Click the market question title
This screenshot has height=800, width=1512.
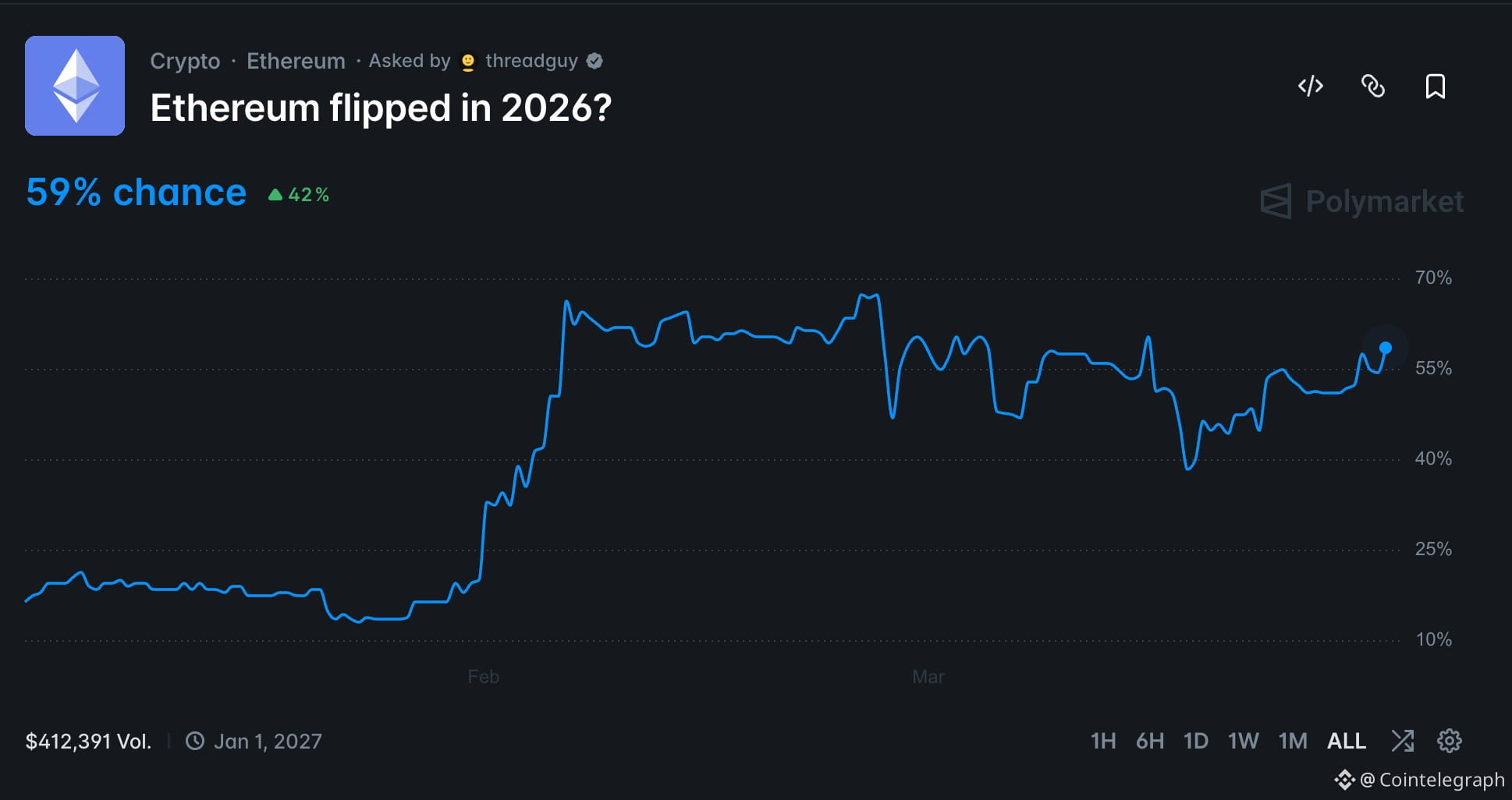click(379, 108)
